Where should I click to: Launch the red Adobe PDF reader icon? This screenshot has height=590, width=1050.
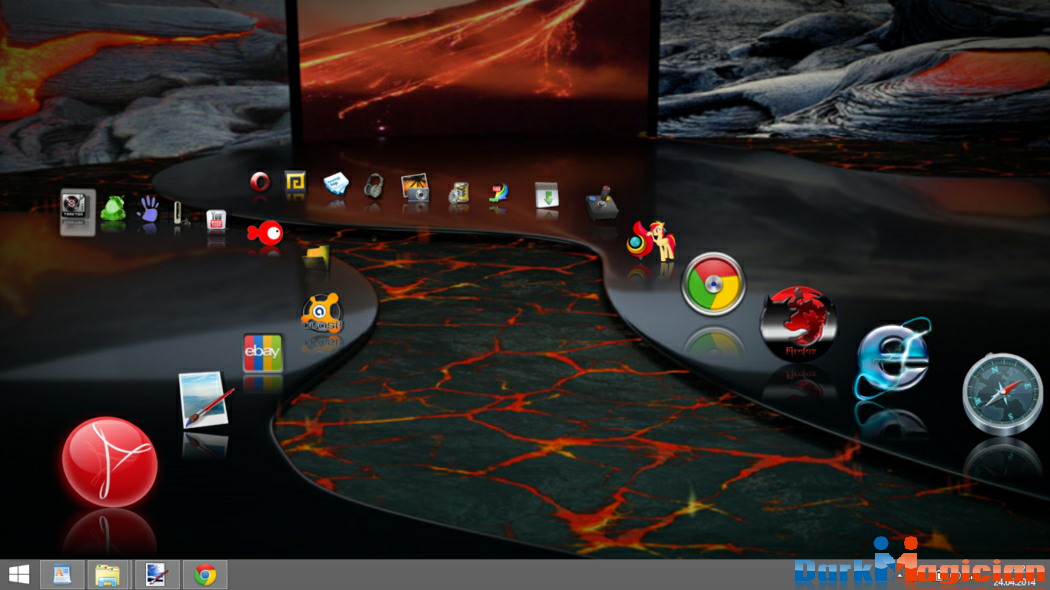coord(110,461)
